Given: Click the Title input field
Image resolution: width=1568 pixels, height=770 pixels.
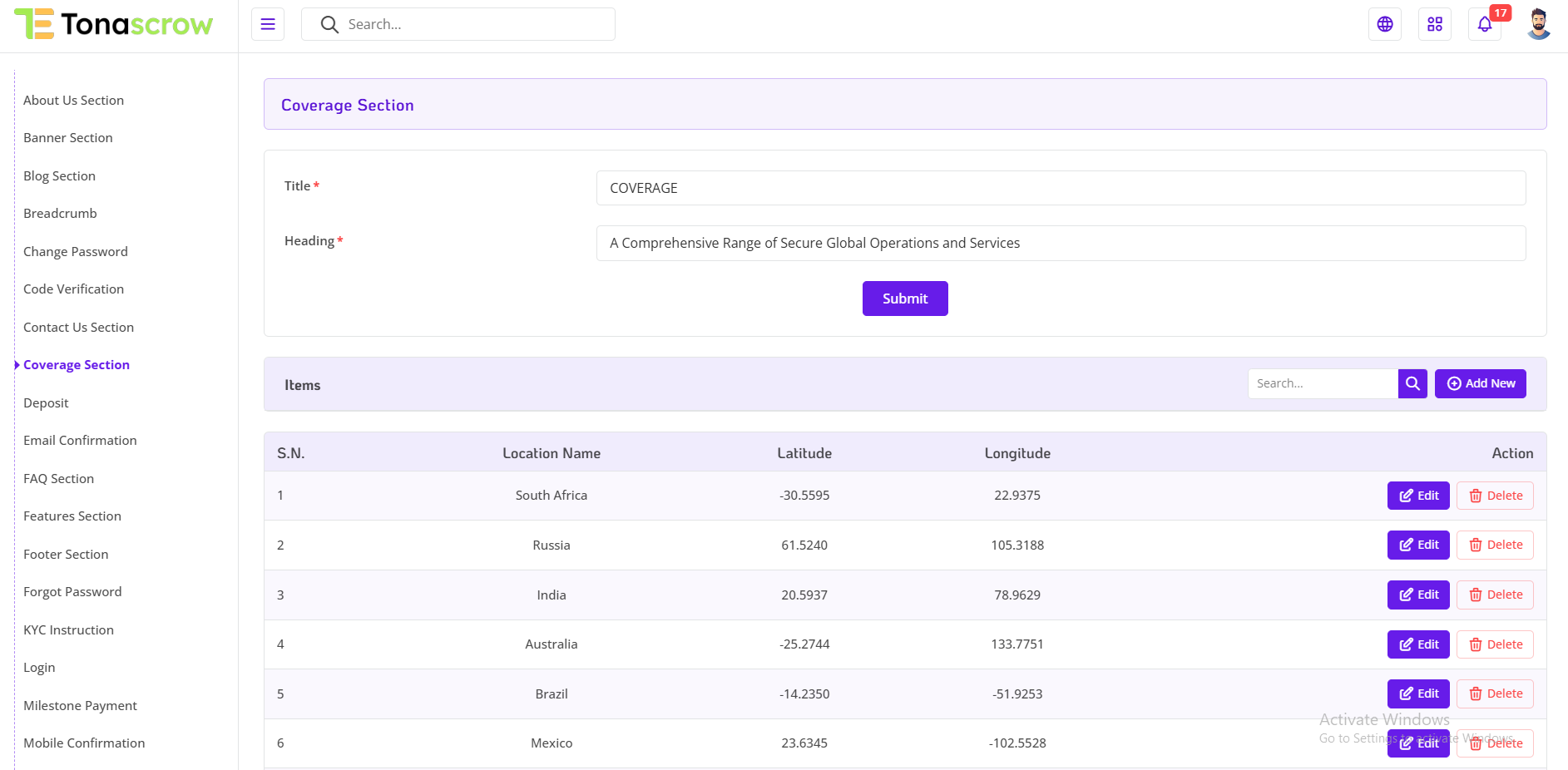Looking at the screenshot, I should [x=1061, y=188].
